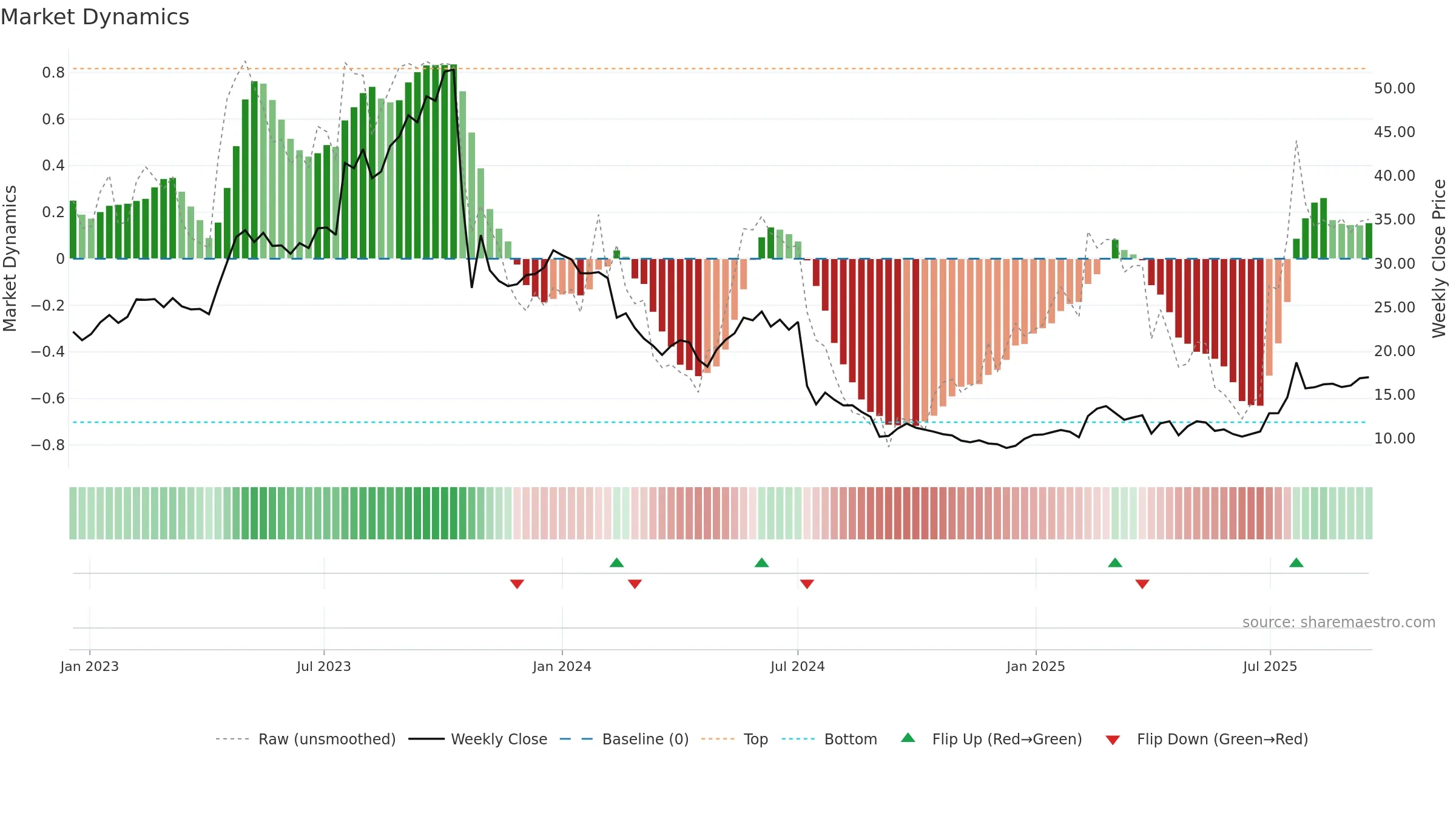
Task: Click the 0 left axis tick label
Action: [60, 259]
